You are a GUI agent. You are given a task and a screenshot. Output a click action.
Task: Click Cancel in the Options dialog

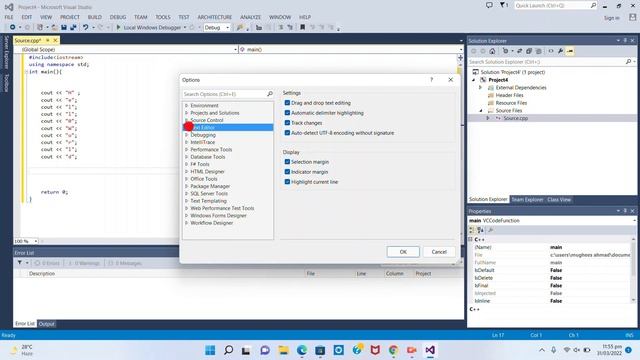[x=439, y=252]
